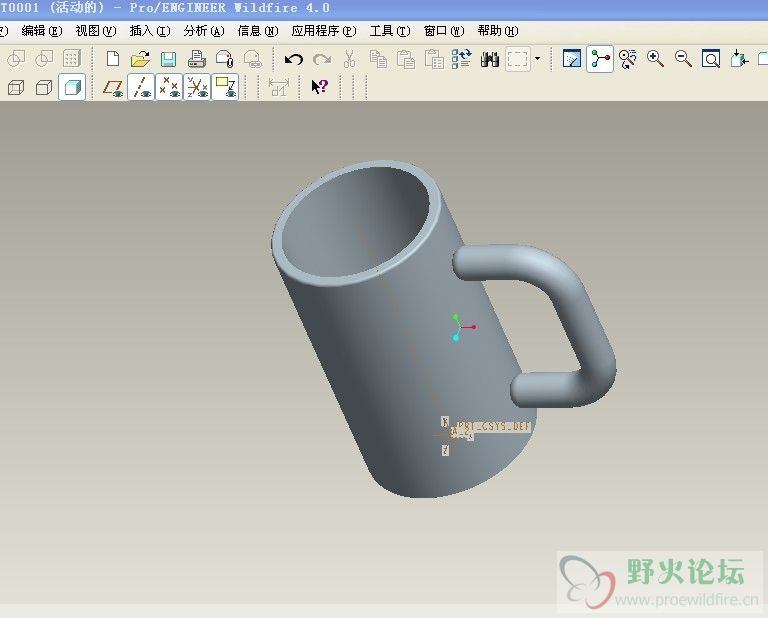Click the first greyed shapes icon in toolbar

point(16,59)
